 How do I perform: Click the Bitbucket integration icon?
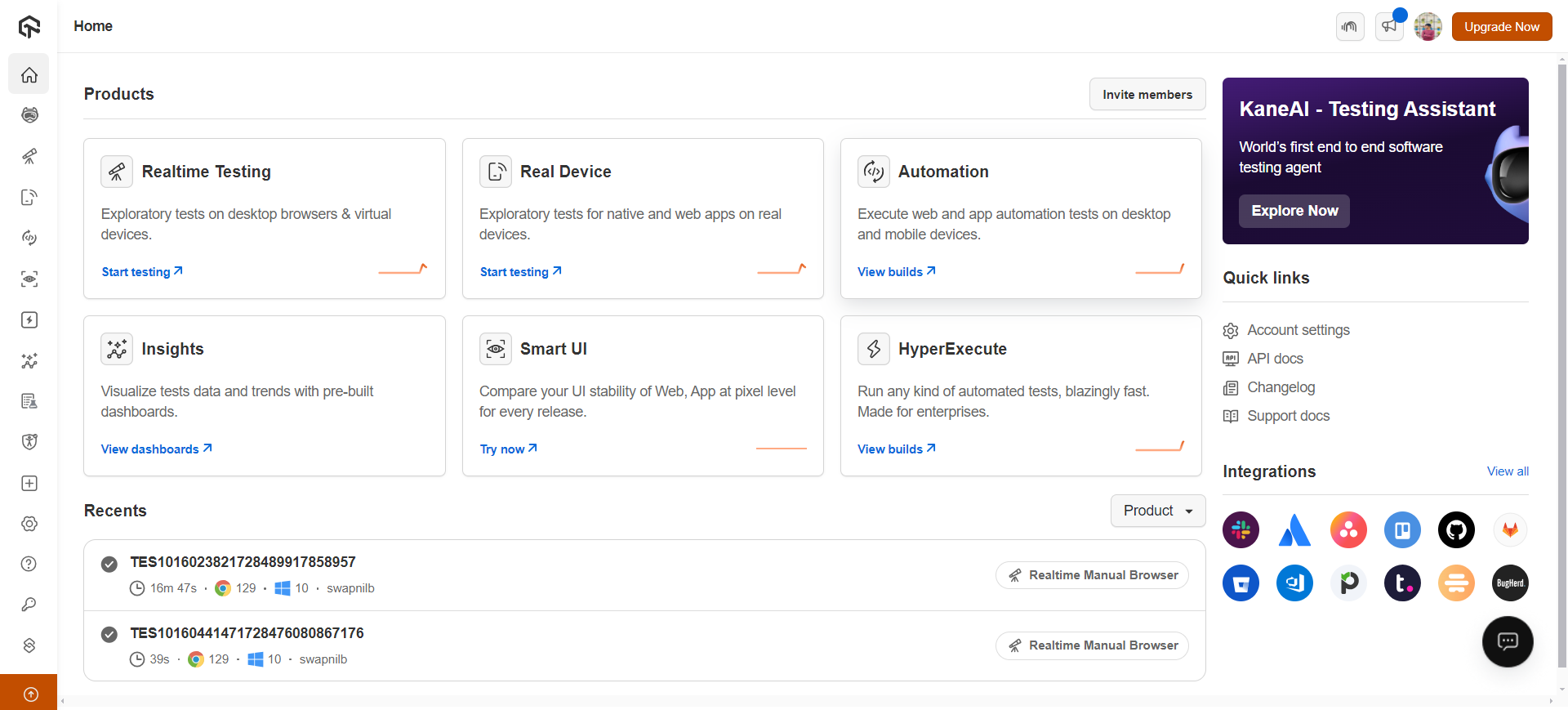[1241, 583]
